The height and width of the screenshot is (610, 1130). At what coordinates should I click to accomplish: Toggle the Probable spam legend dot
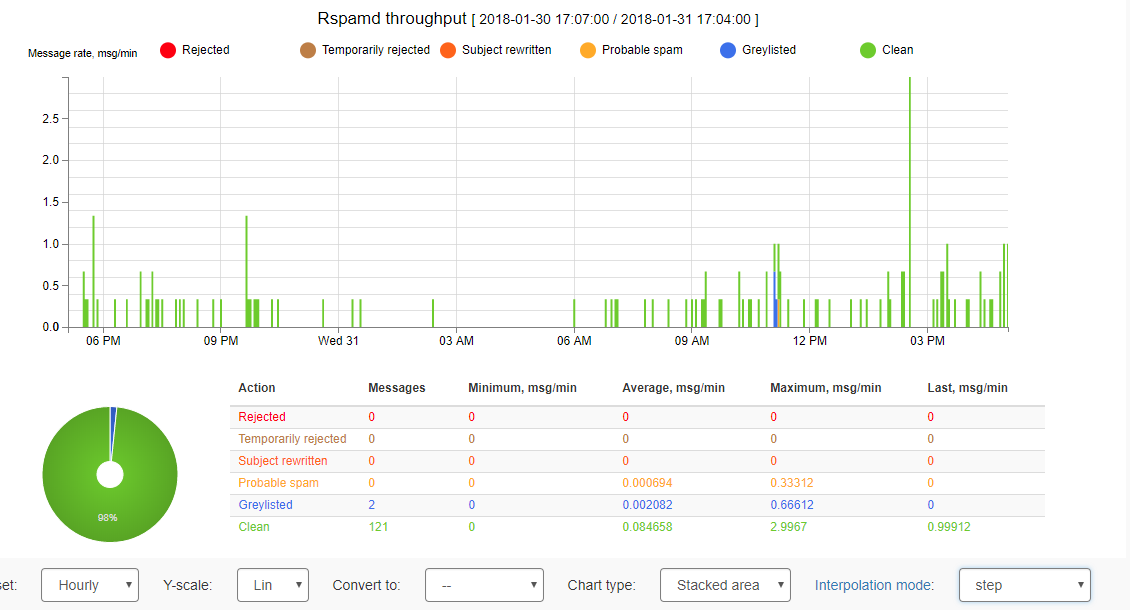(588, 50)
